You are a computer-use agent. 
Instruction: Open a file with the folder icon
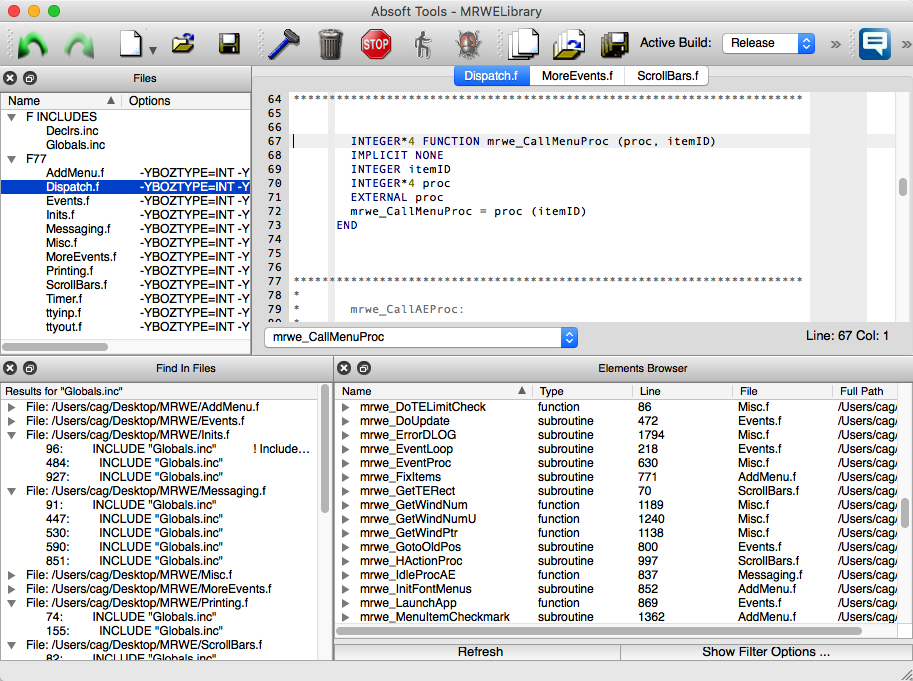(x=182, y=43)
